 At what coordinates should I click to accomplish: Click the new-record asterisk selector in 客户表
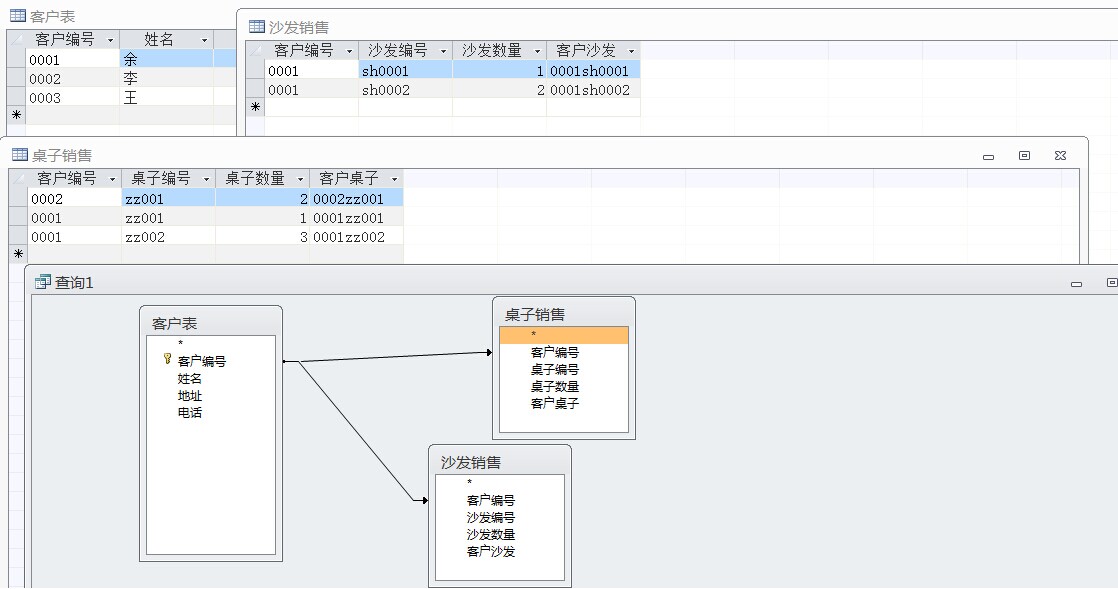[x=16, y=115]
